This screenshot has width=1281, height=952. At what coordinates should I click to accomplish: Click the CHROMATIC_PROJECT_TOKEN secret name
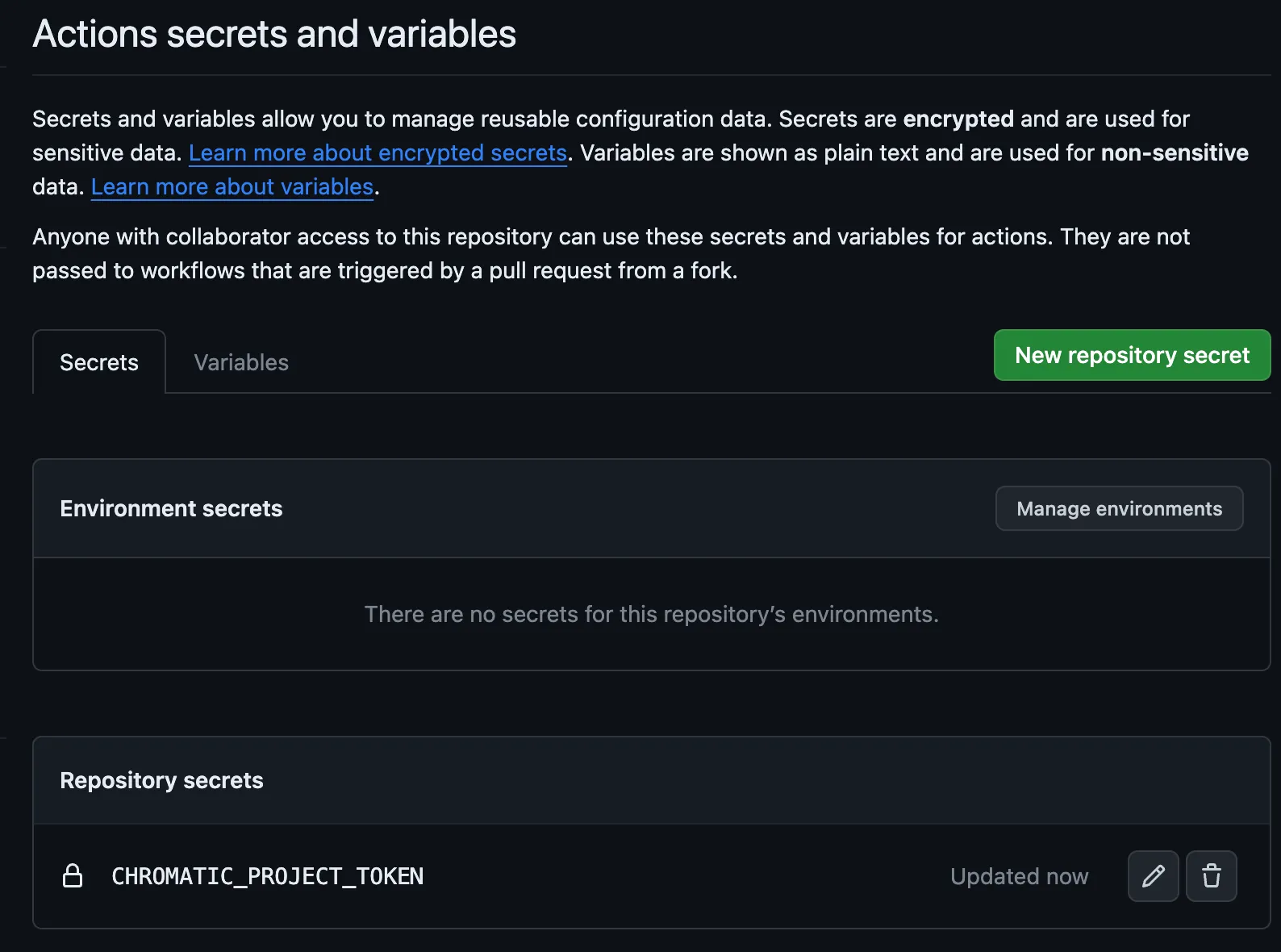tap(267, 877)
